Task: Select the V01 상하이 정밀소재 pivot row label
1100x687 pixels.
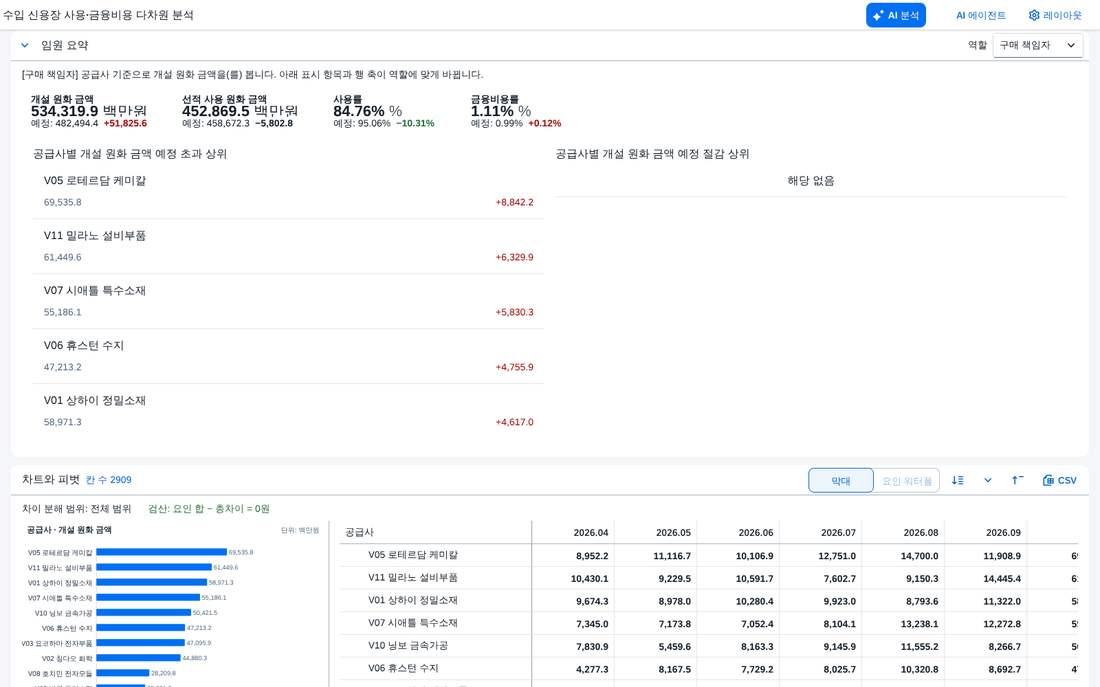Action: [412, 601]
